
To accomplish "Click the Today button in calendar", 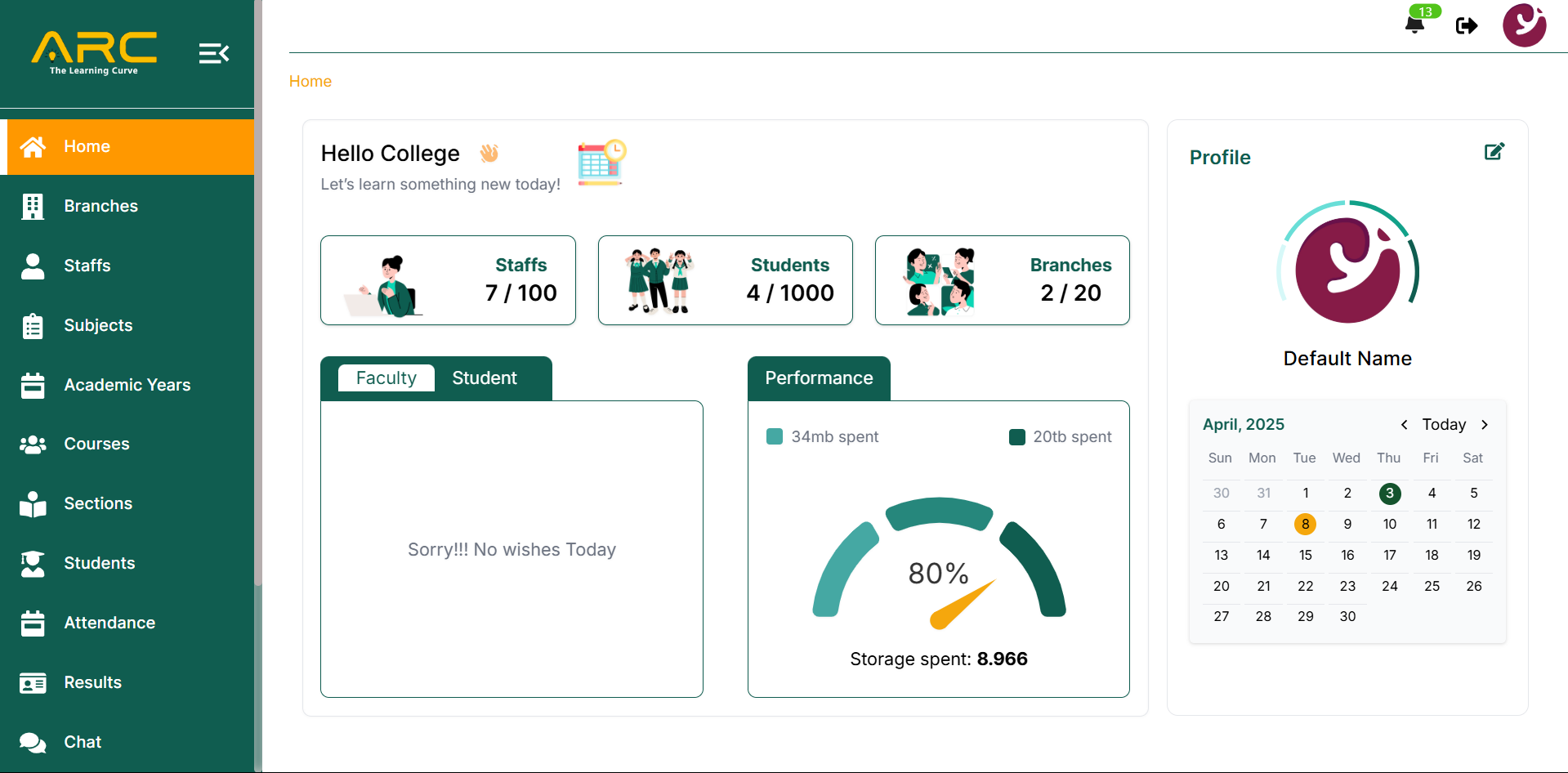I will (x=1444, y=425).
